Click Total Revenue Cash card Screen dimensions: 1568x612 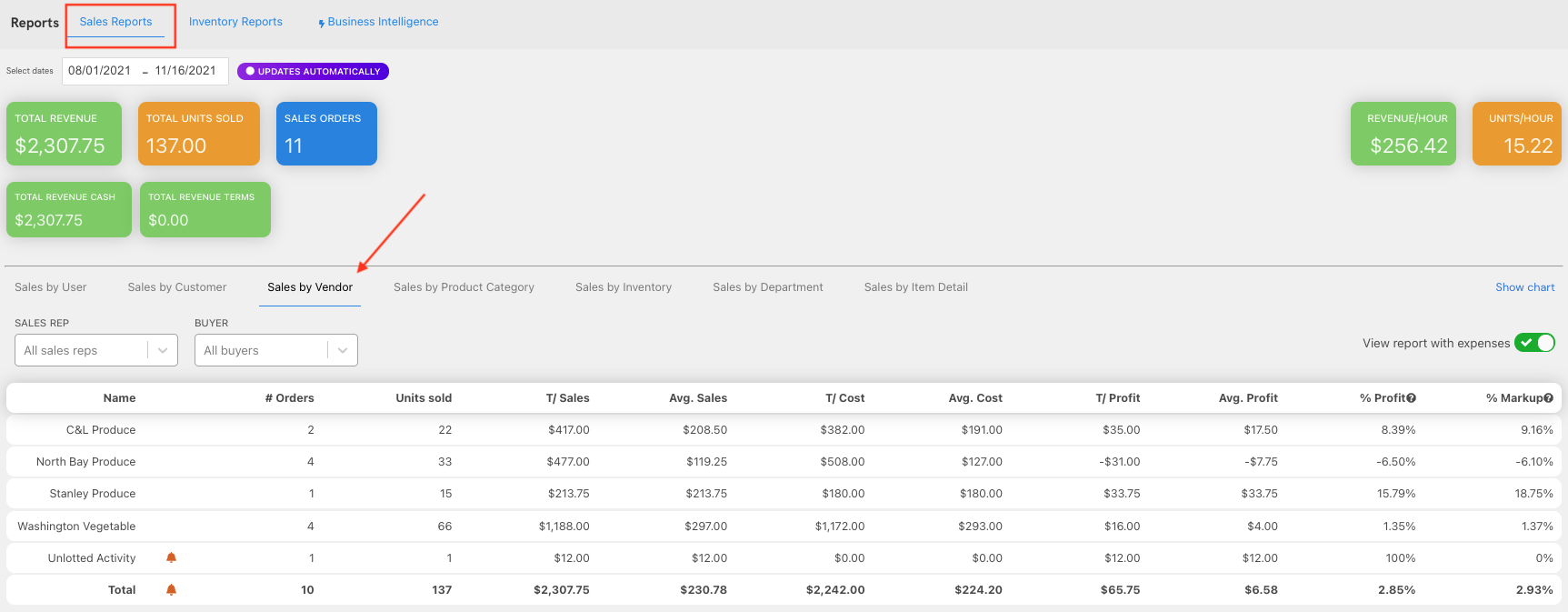click(x=69, y=209)
